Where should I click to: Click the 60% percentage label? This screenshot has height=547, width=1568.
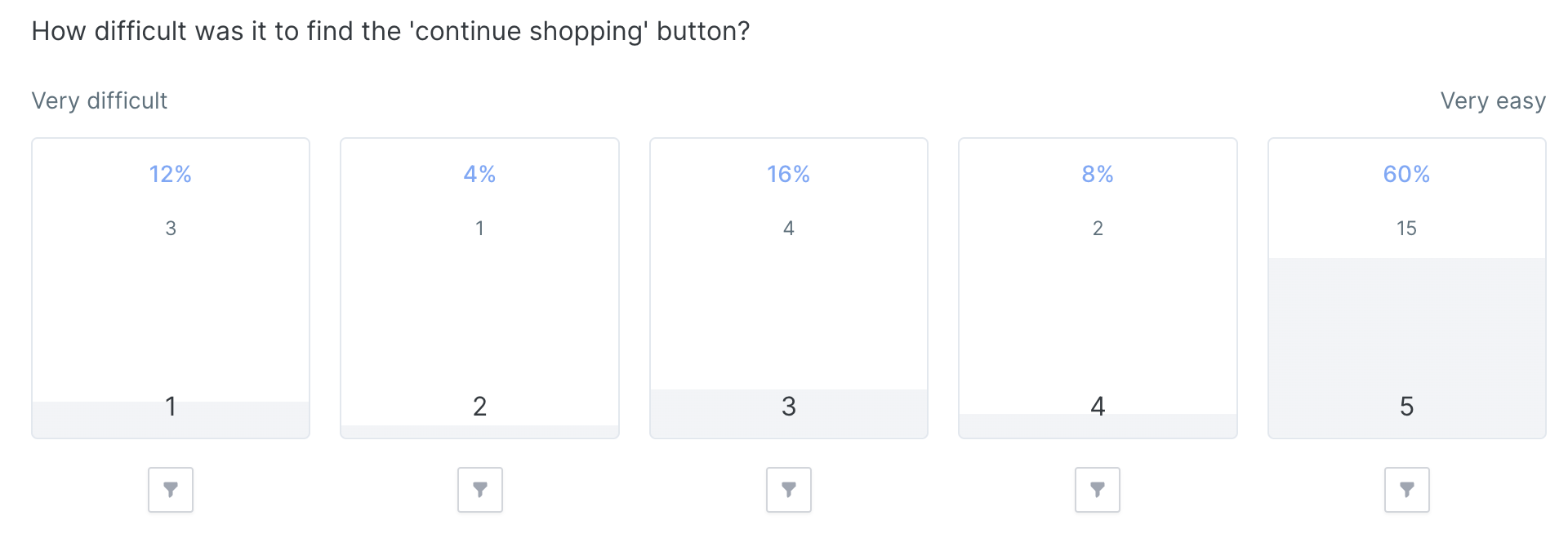[x=1406, y=174]
